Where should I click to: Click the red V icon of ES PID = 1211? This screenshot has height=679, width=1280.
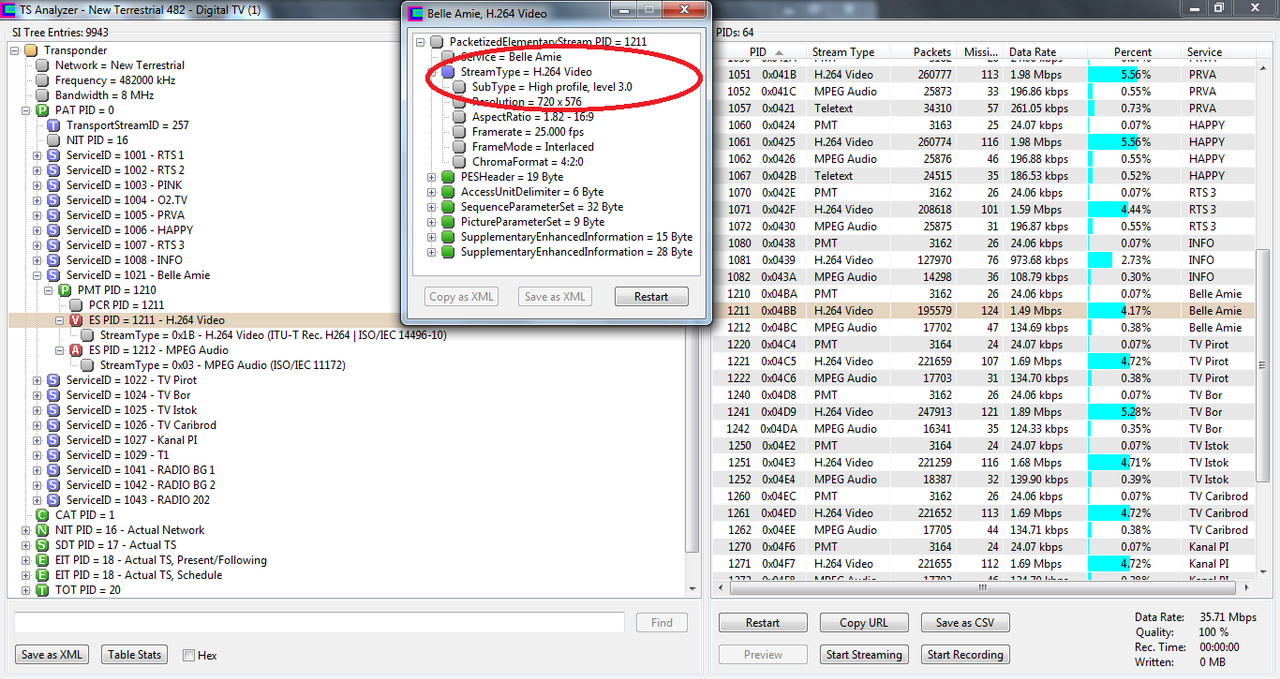point(75,320)
